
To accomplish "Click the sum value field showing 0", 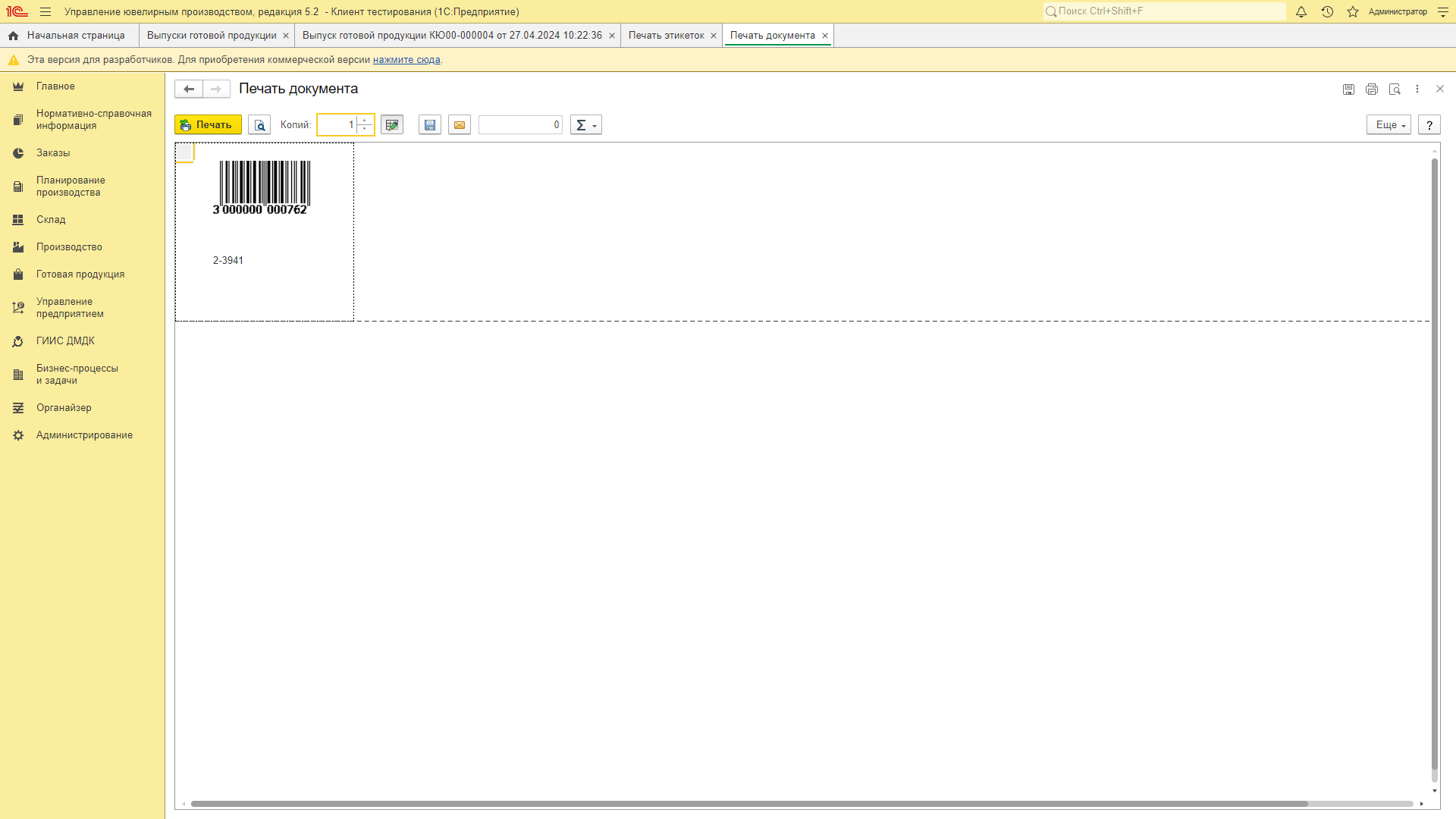I will pos(520,125).
